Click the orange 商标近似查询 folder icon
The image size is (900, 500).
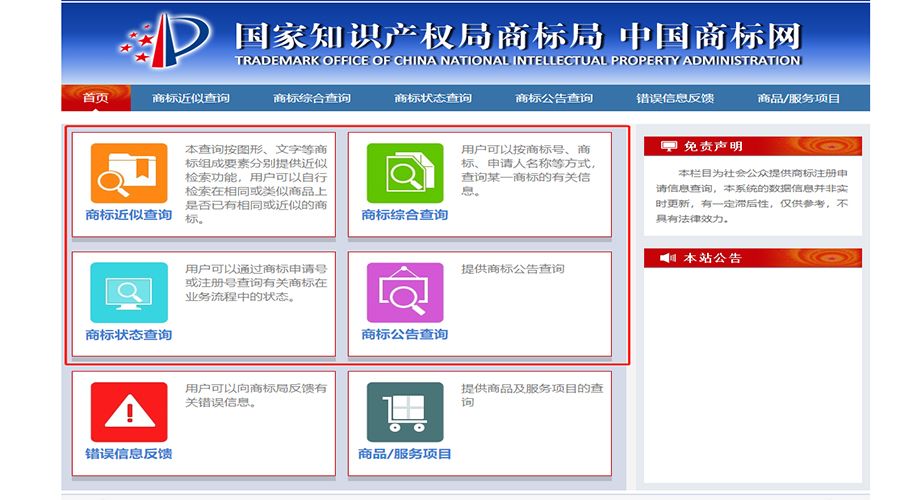tap(128, 173)
